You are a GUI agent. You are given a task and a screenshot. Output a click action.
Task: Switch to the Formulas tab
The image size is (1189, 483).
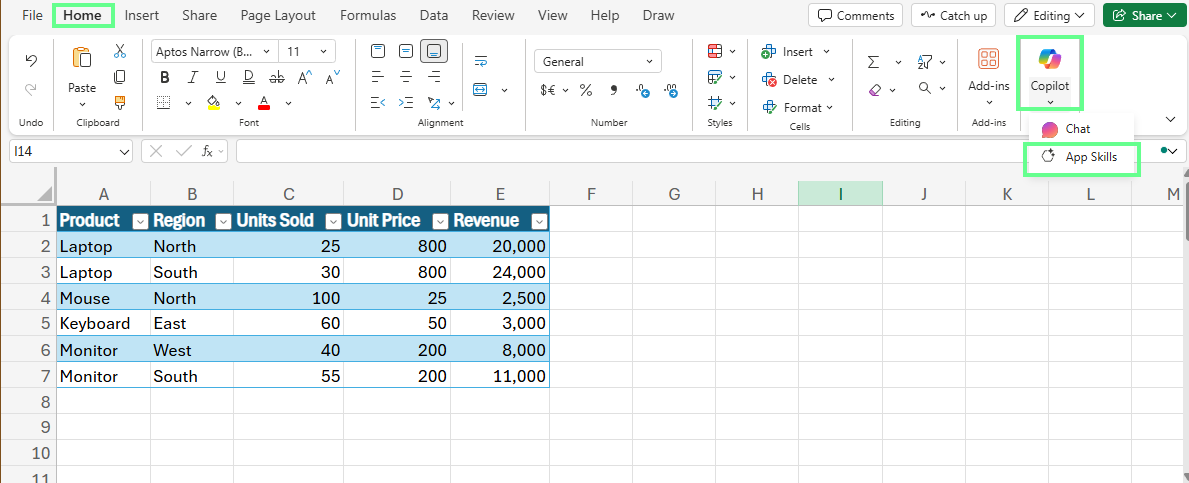pyautogui.click(x=367, y=15)
